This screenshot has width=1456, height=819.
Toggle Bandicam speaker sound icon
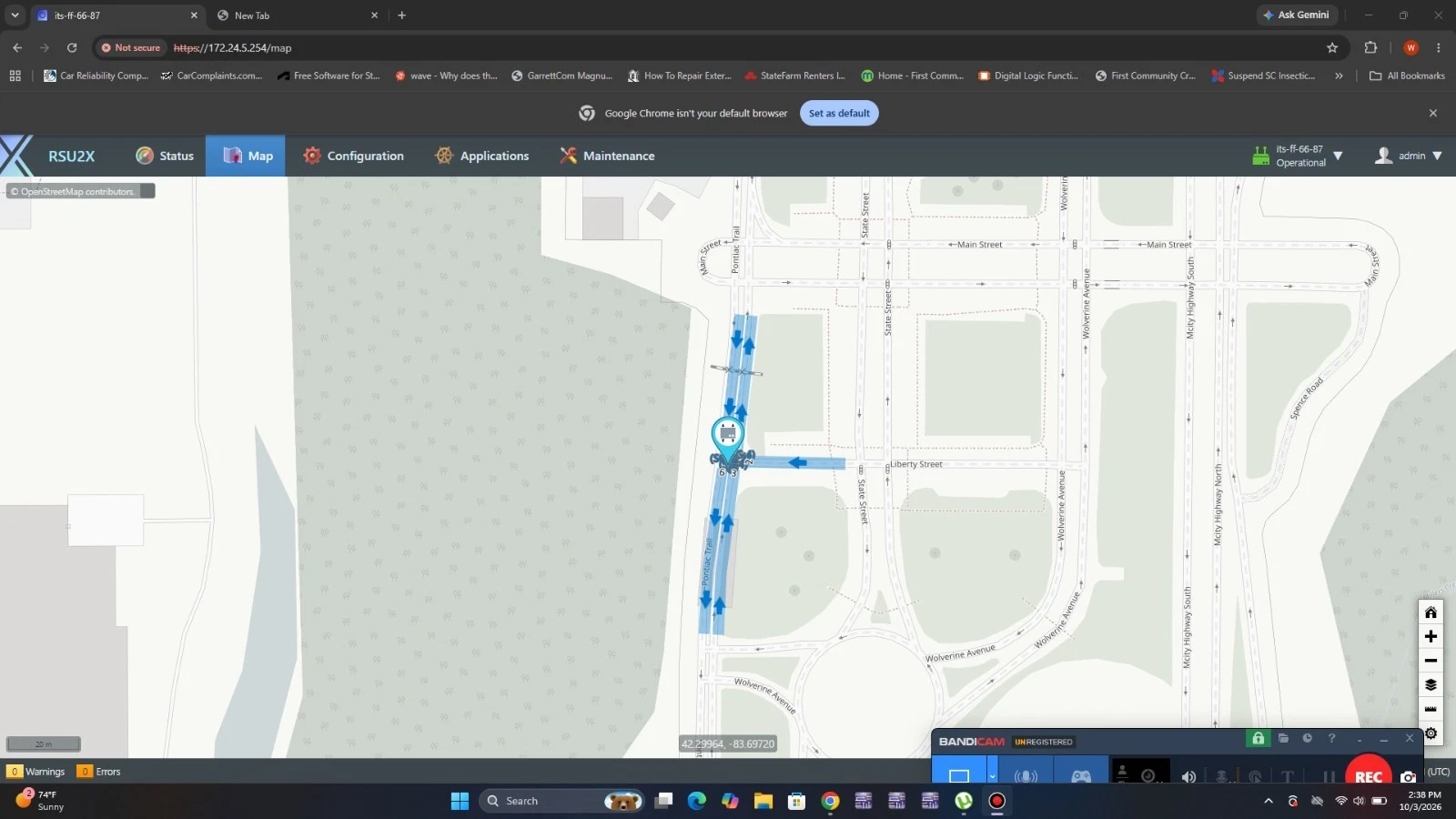[1188, 776]
